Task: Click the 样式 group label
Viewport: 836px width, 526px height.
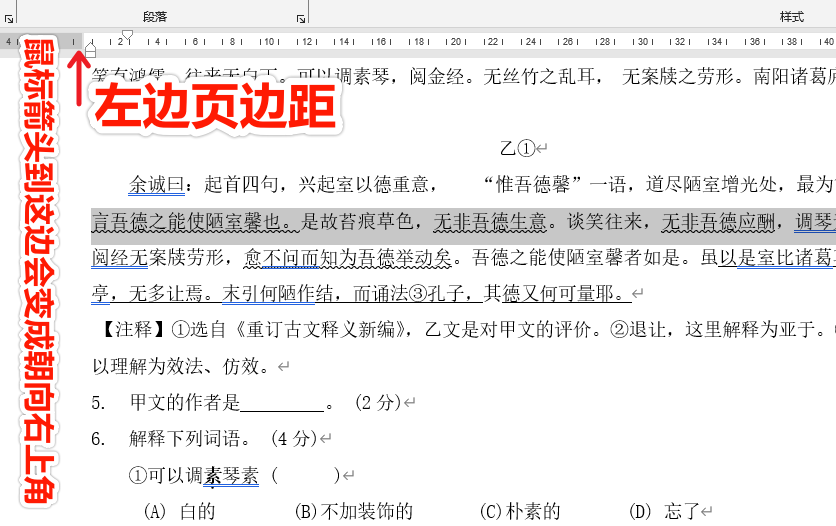Action: click(x=791, y=17)
